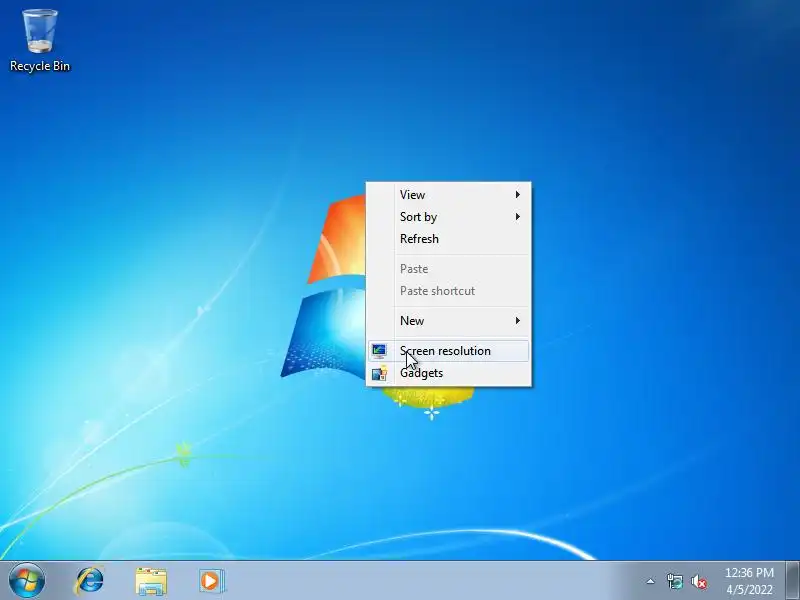Open Gadgets from context menu
The width and height of the screenshot is (800, 600).
(x=448, y=373)
